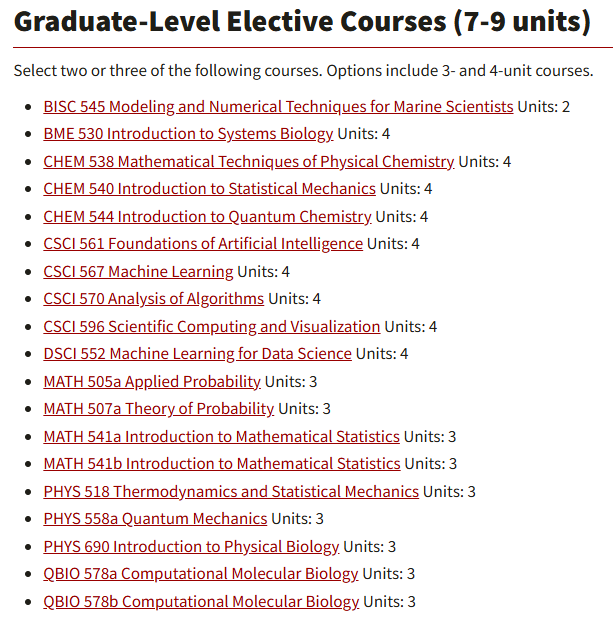Open BISC 545 Modeling and Numerical Techniques link
Image resolution: width=613 pixels, height=621 pixels.
pyautogui.click(x=278, y=106)
